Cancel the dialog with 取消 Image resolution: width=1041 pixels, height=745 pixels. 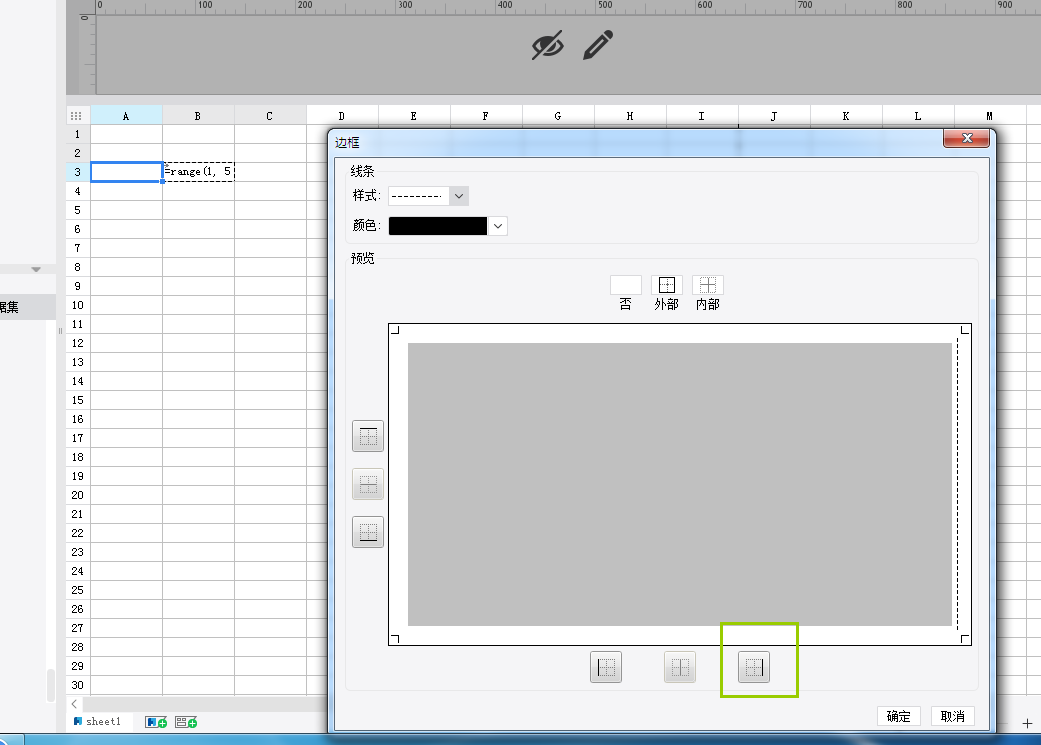pos(953,716)
